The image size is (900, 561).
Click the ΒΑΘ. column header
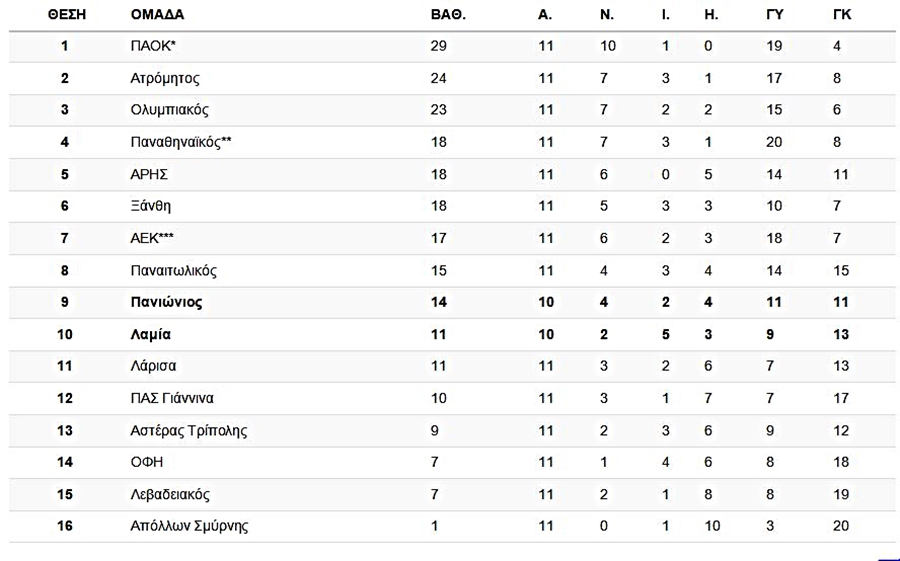tap(448, 15)
